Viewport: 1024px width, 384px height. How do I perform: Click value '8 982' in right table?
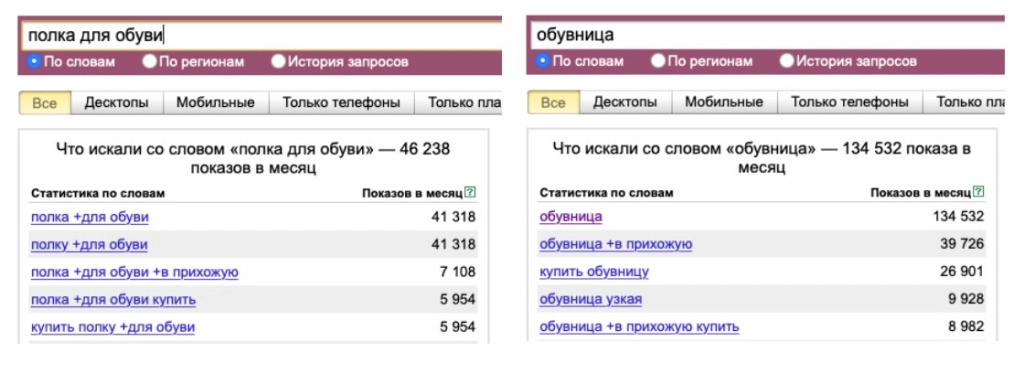tap(966, 327)
